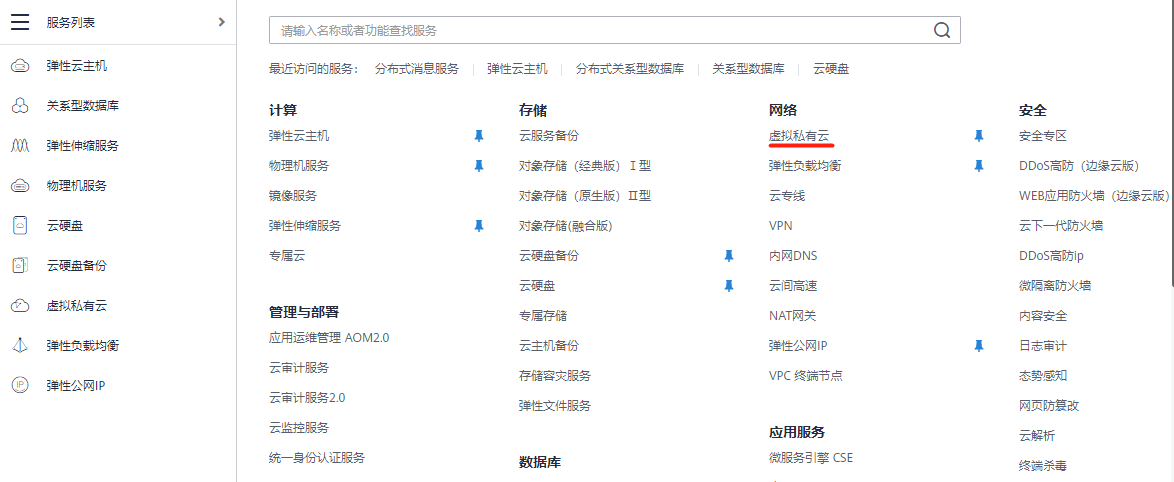Unpin 弹性负载均衡 in the 网络 list
The image size is (1174, 482).
point(979,166)
